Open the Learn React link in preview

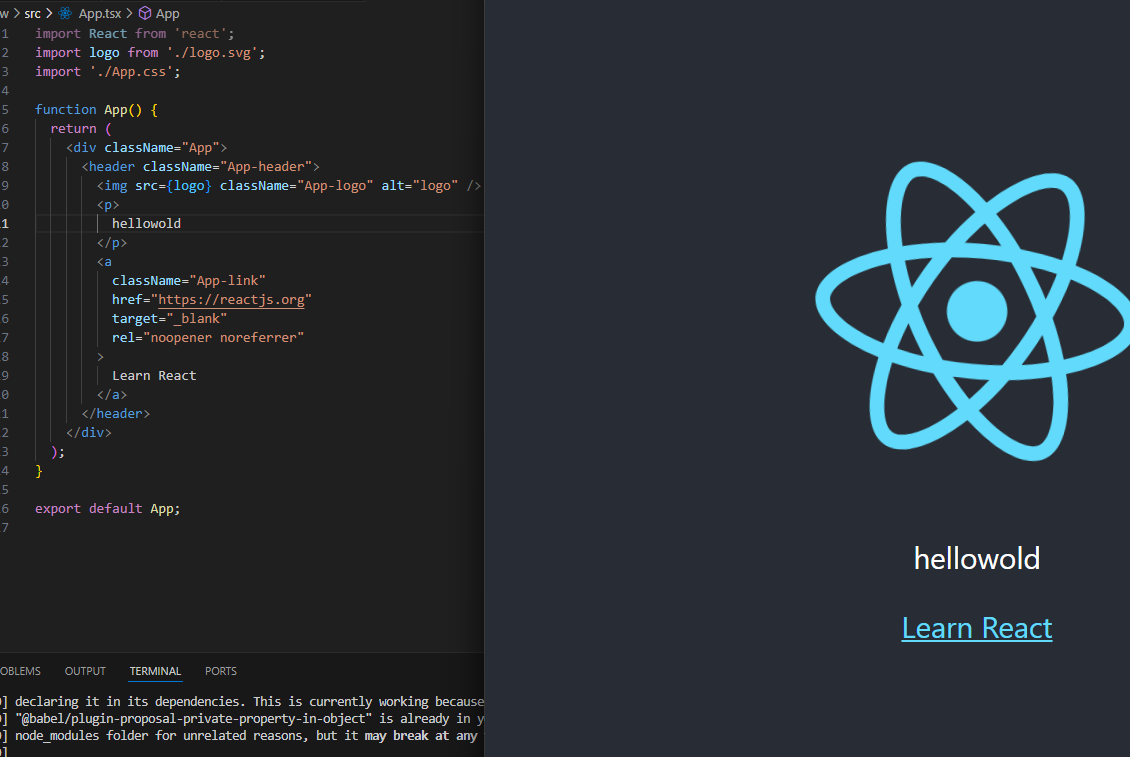tap(976, 628)
